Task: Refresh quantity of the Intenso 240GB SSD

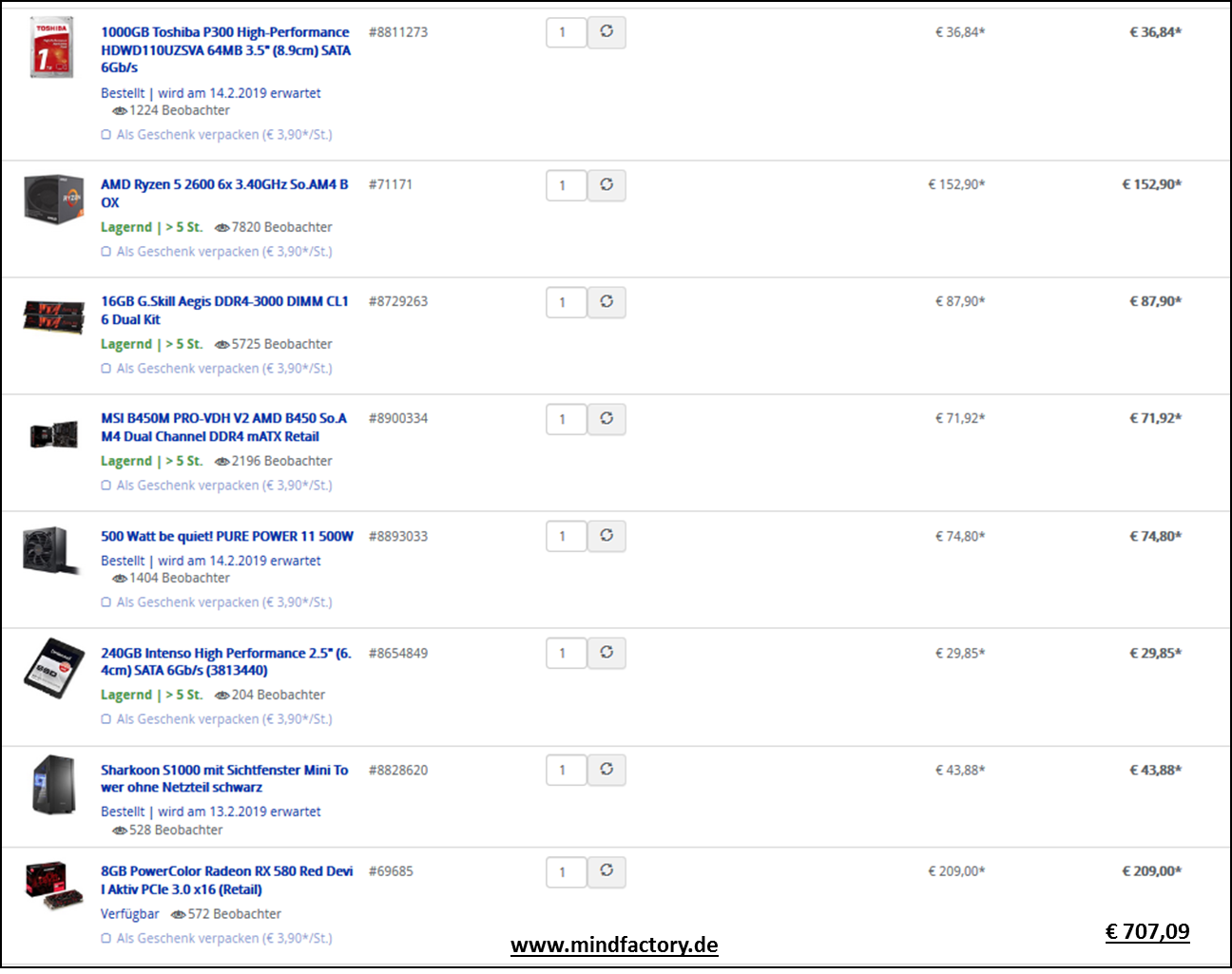Action: [606, 653]
